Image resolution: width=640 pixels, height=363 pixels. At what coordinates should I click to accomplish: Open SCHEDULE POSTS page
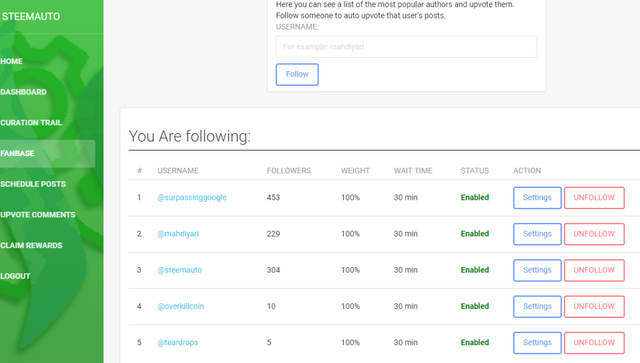pos(33,184)
